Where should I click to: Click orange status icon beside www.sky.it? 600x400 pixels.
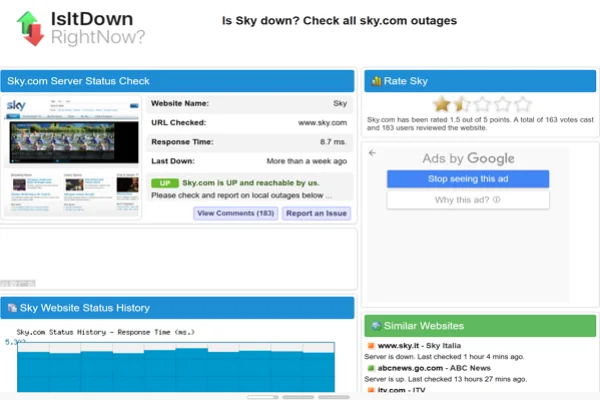371,346
